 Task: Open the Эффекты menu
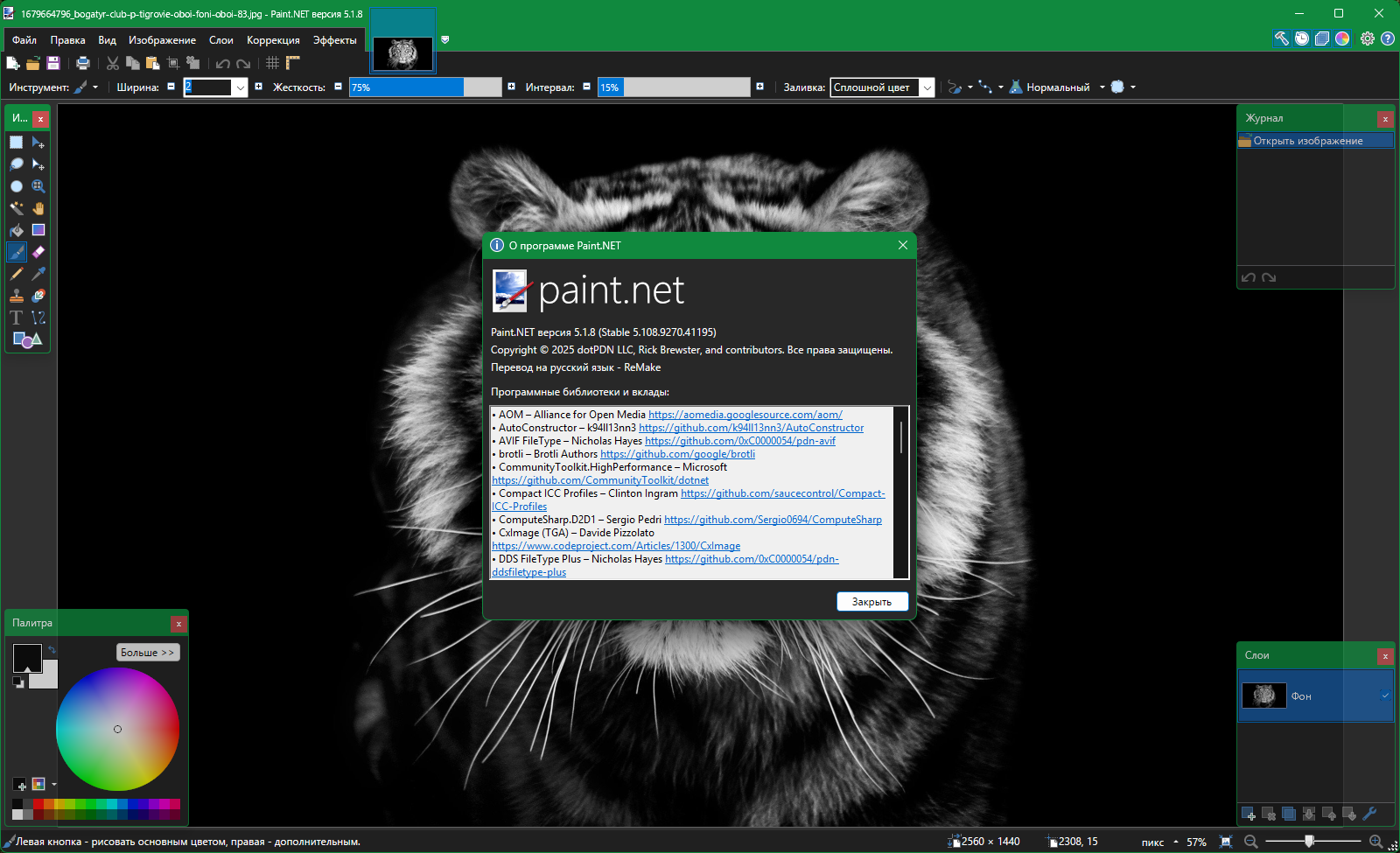click(334, 40)
